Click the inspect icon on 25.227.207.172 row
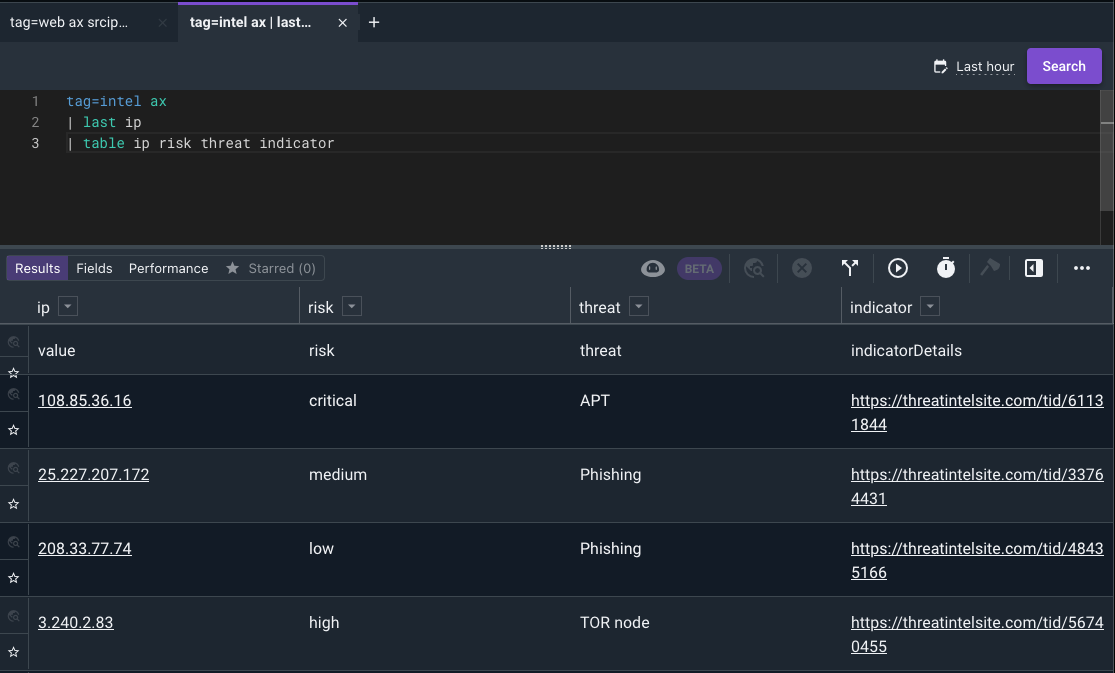The width and height of the screenshot is (1115, 673). [14, 468]
